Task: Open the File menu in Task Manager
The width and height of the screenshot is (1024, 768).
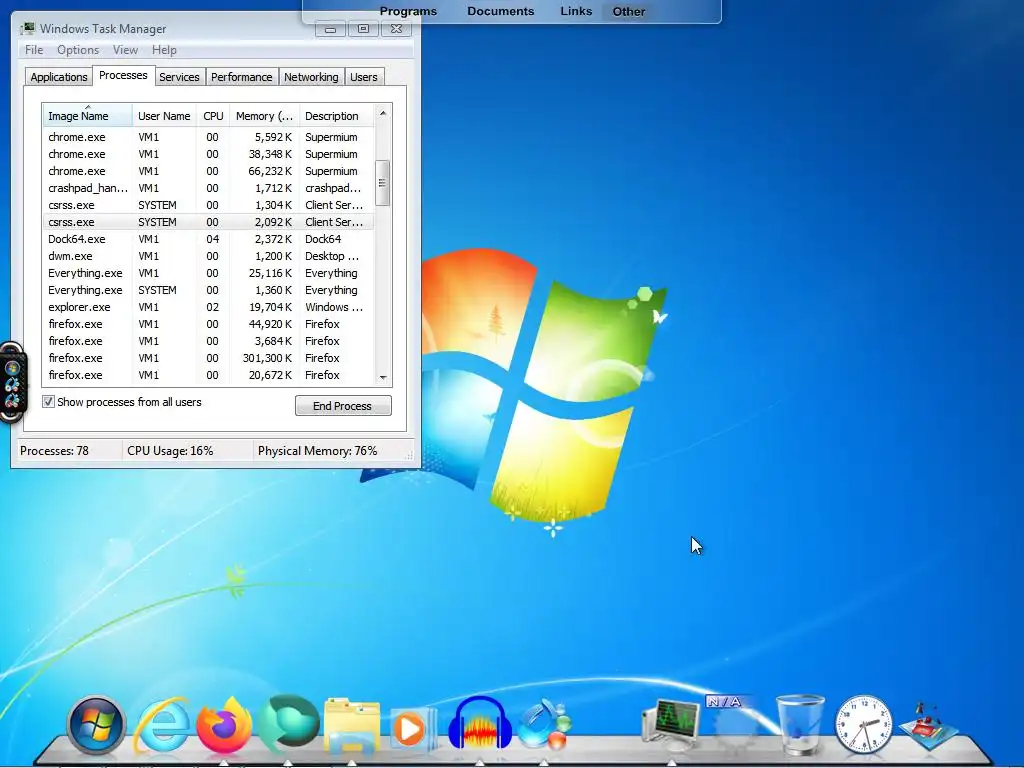Action: click(x=34, y=50)
